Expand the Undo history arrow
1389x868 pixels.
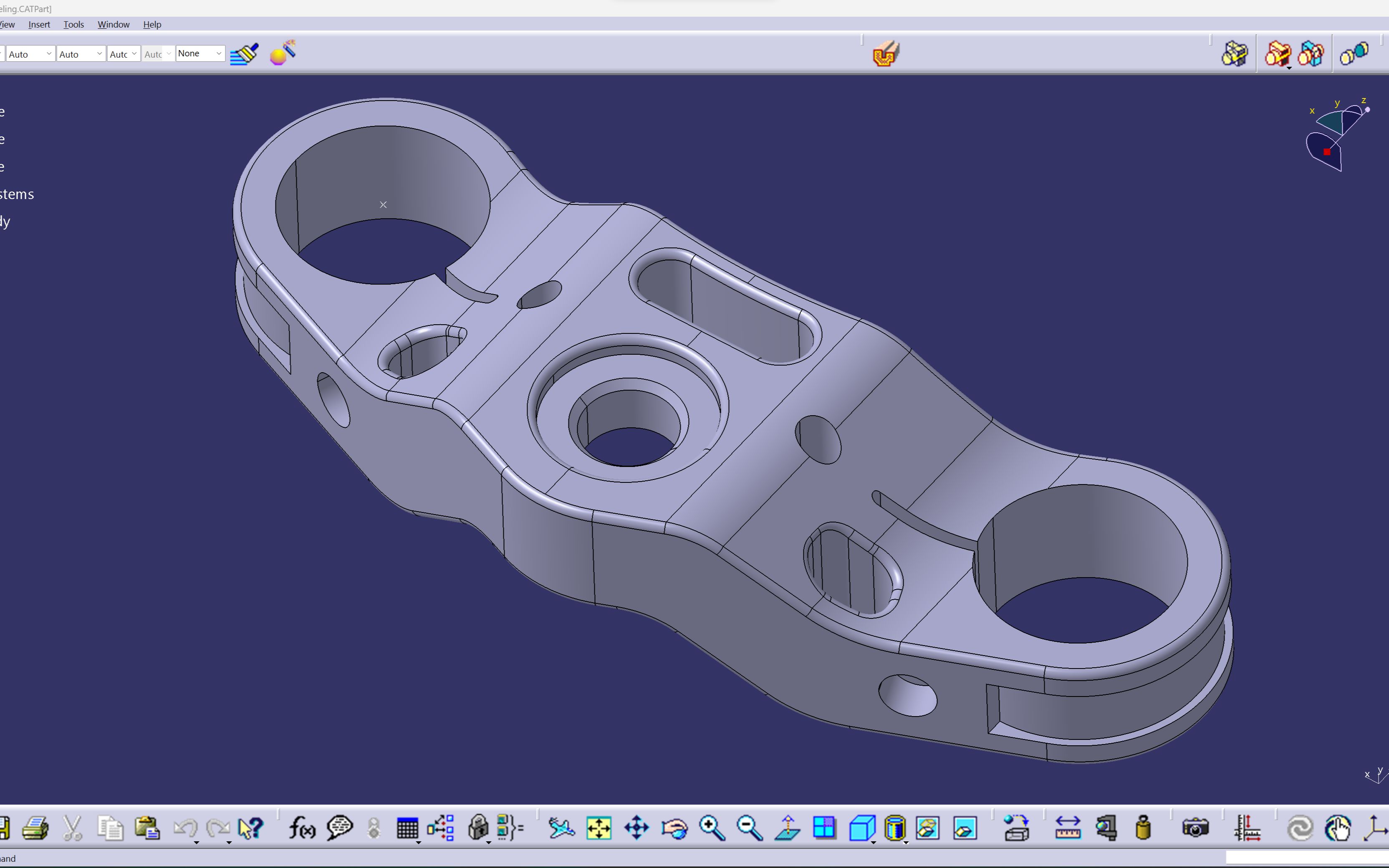tap(196, 842)
